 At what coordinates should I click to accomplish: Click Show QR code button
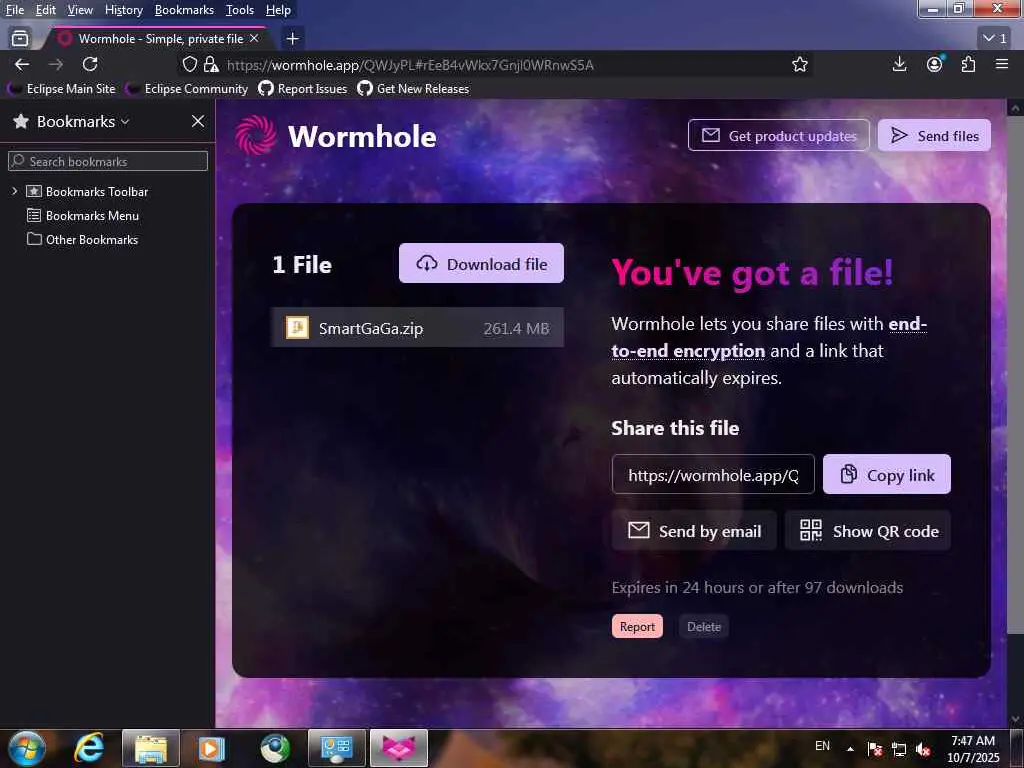pos(868,531)
